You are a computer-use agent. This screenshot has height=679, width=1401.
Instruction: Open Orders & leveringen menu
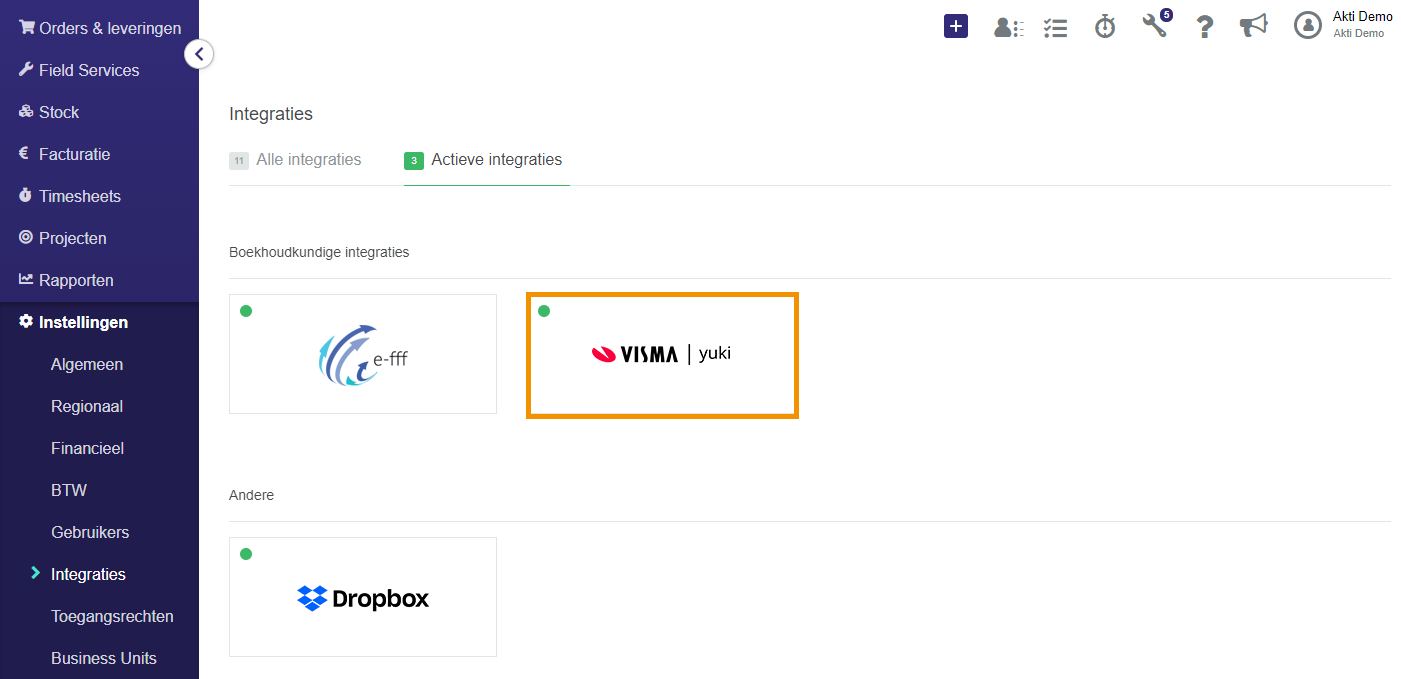click(x=100, y=28)
